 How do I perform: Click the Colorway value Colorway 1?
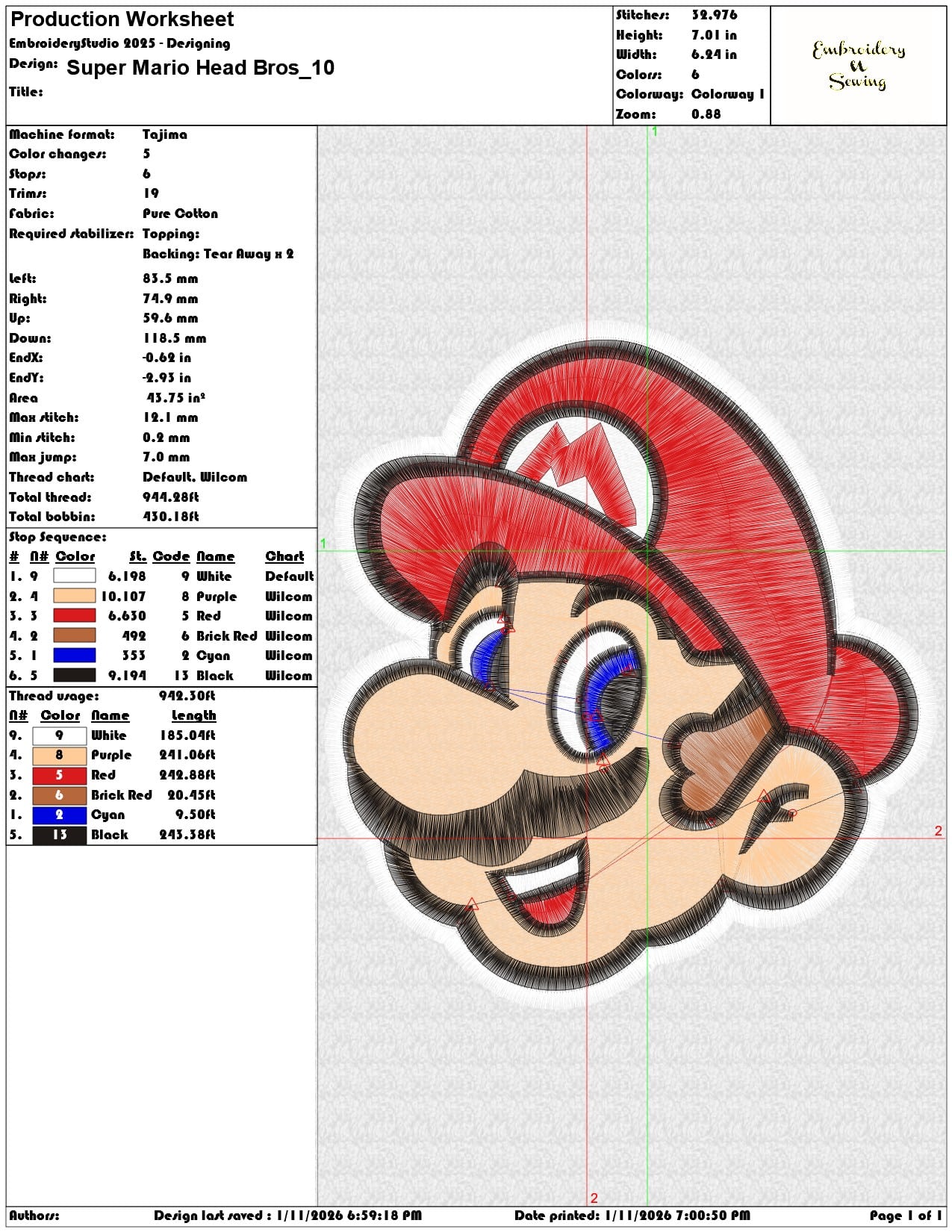point(728,94)
